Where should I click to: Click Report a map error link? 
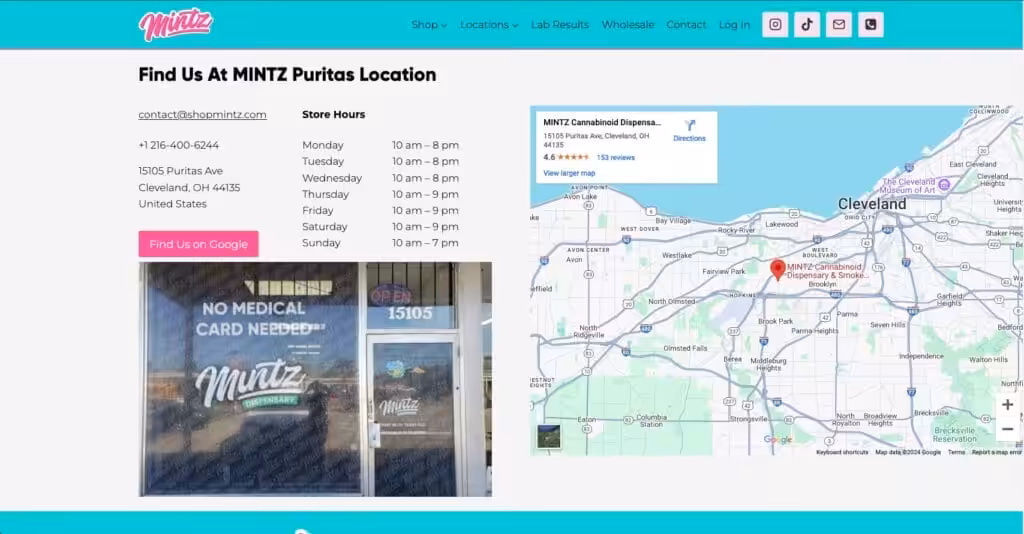[997, 452]
